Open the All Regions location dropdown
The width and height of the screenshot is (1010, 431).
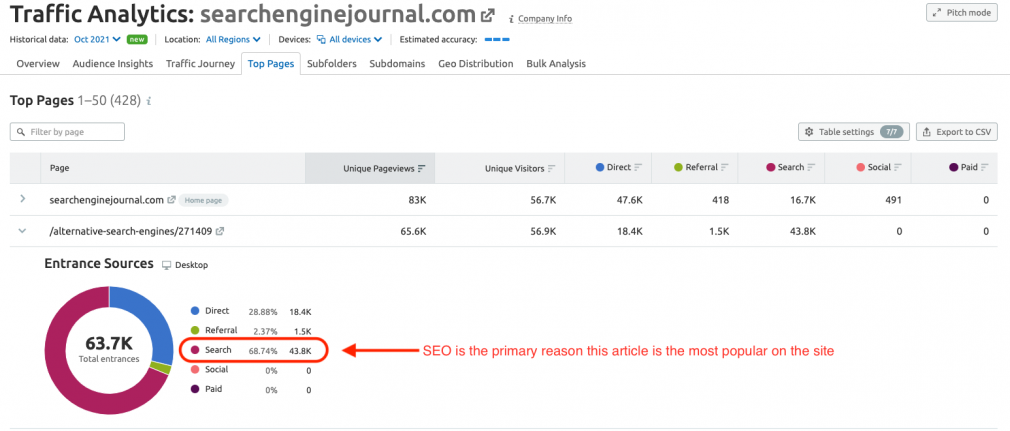233,39
